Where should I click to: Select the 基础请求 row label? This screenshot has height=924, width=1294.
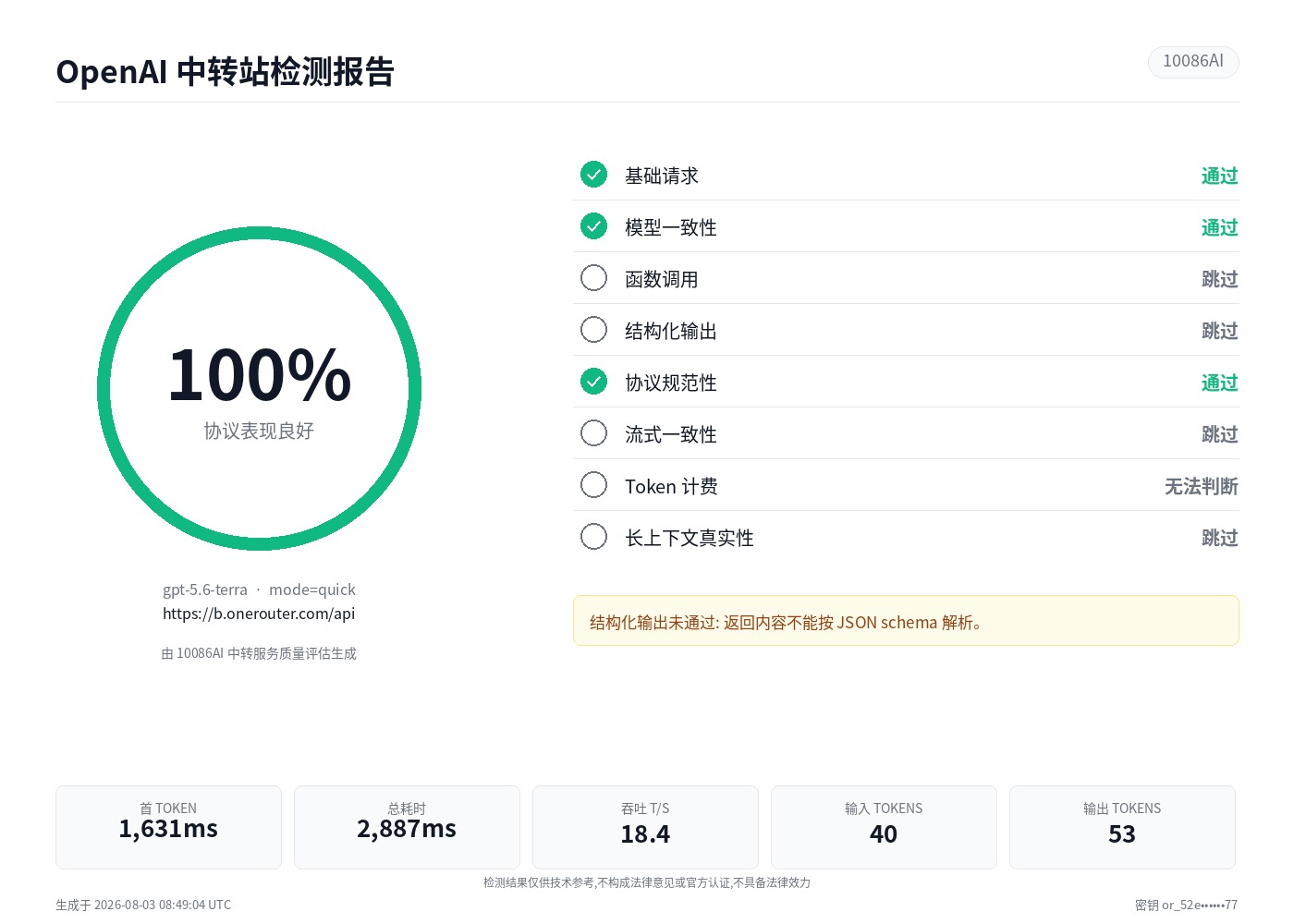662,176
